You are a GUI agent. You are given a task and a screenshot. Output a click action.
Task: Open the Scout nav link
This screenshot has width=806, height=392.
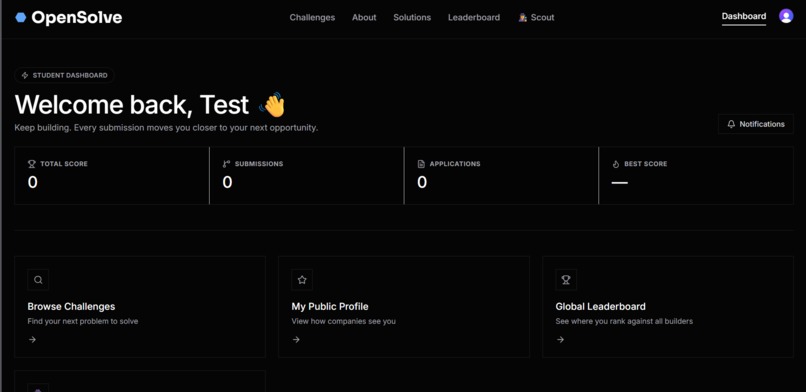pyautogui.click(x=536, y=17)
